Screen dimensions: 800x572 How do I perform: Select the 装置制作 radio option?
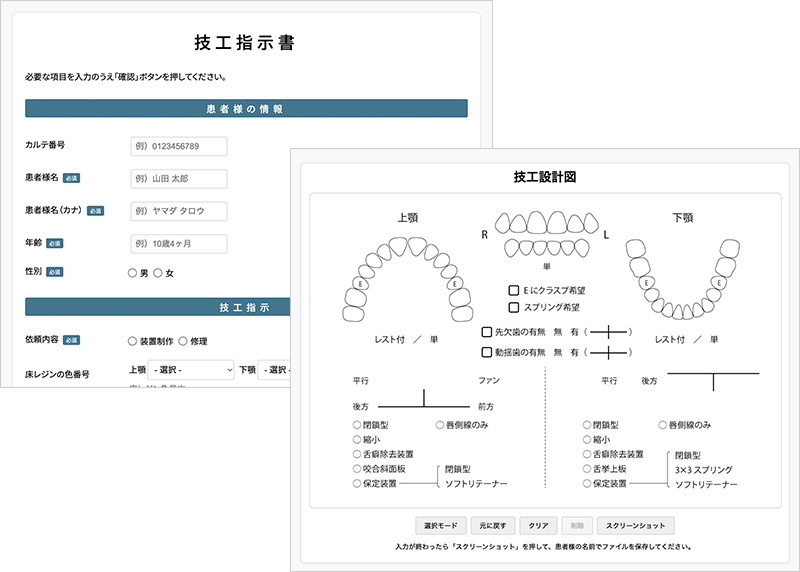[132, 341]
